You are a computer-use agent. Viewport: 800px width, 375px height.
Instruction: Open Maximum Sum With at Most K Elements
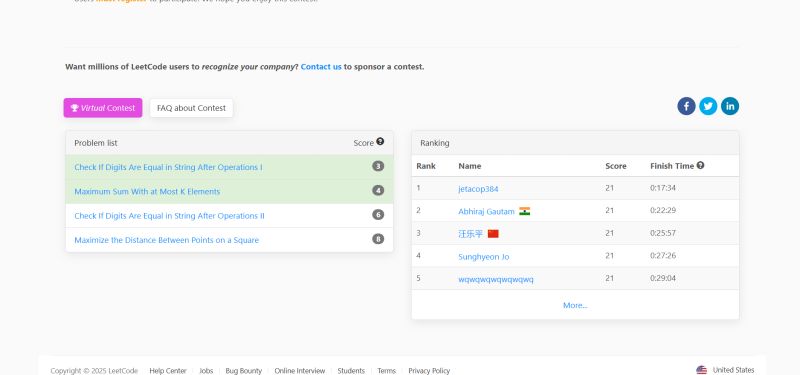coord(147,191)
